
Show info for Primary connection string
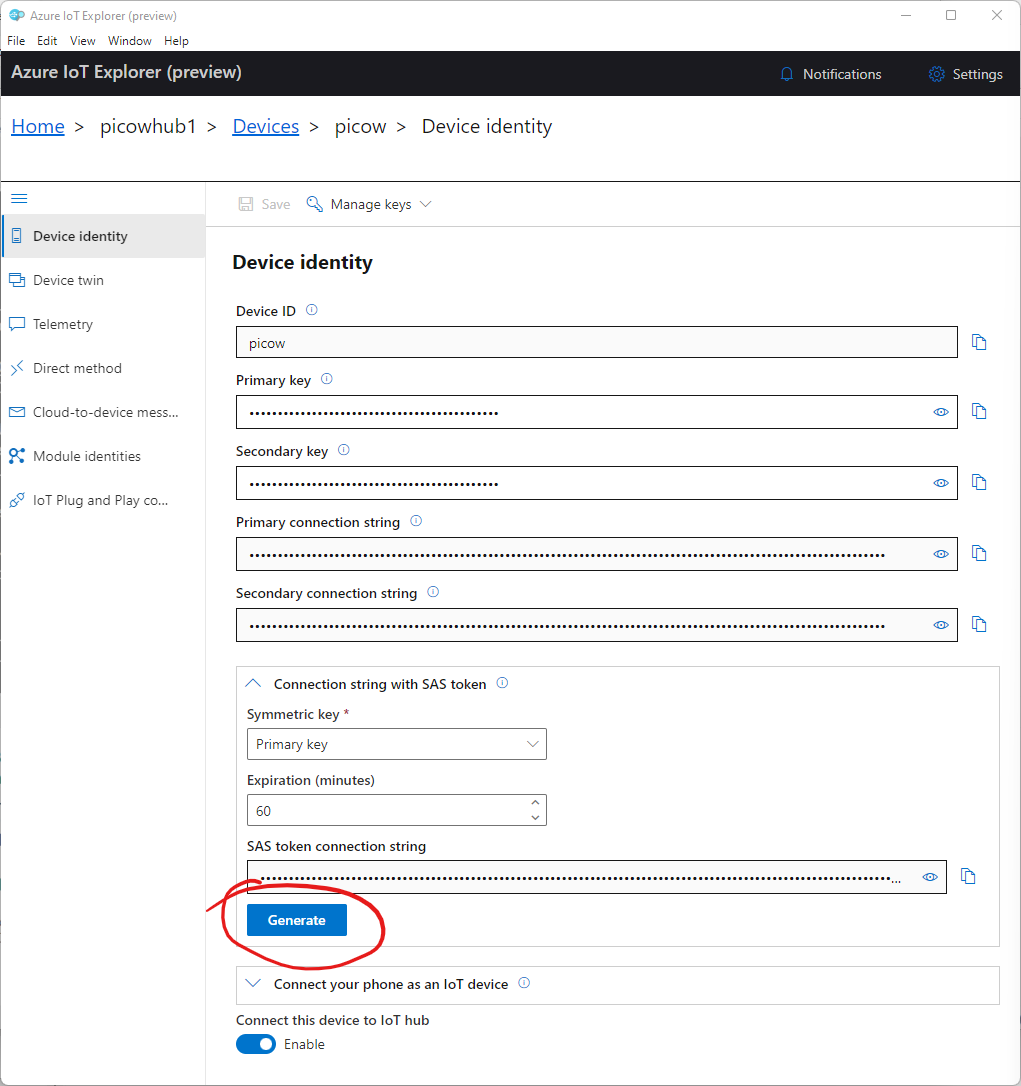[416, 521]
